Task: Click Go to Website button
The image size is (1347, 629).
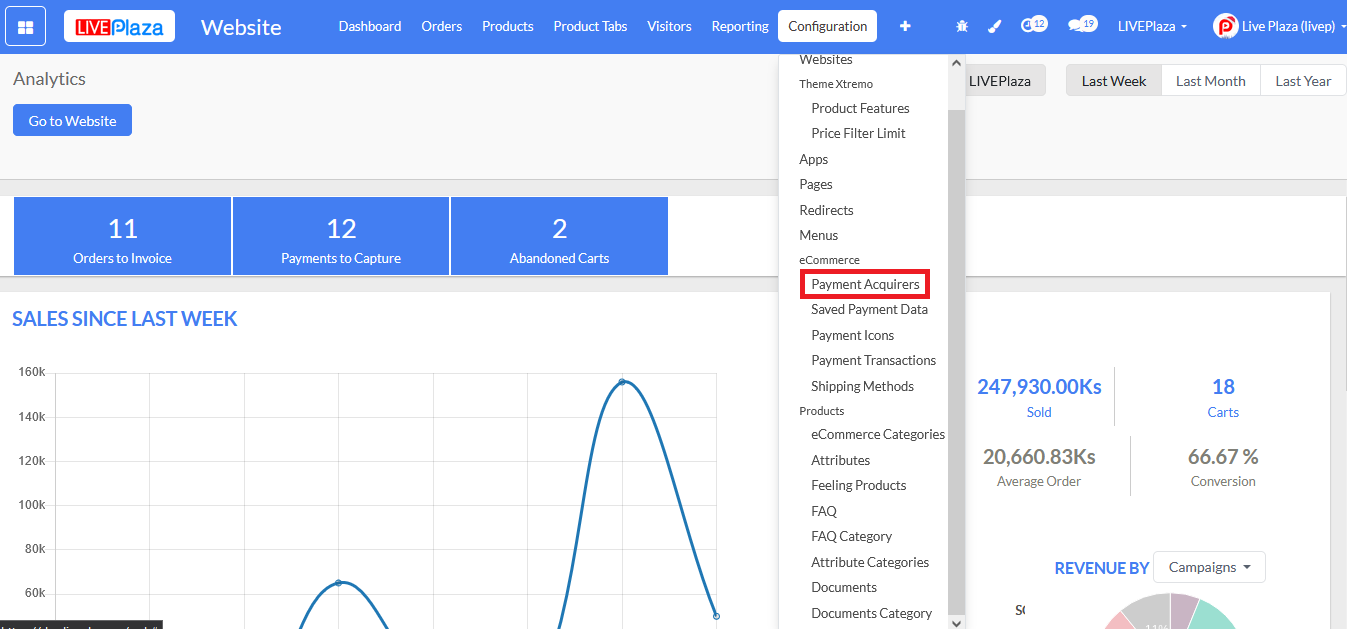Action: pos(72,120)
